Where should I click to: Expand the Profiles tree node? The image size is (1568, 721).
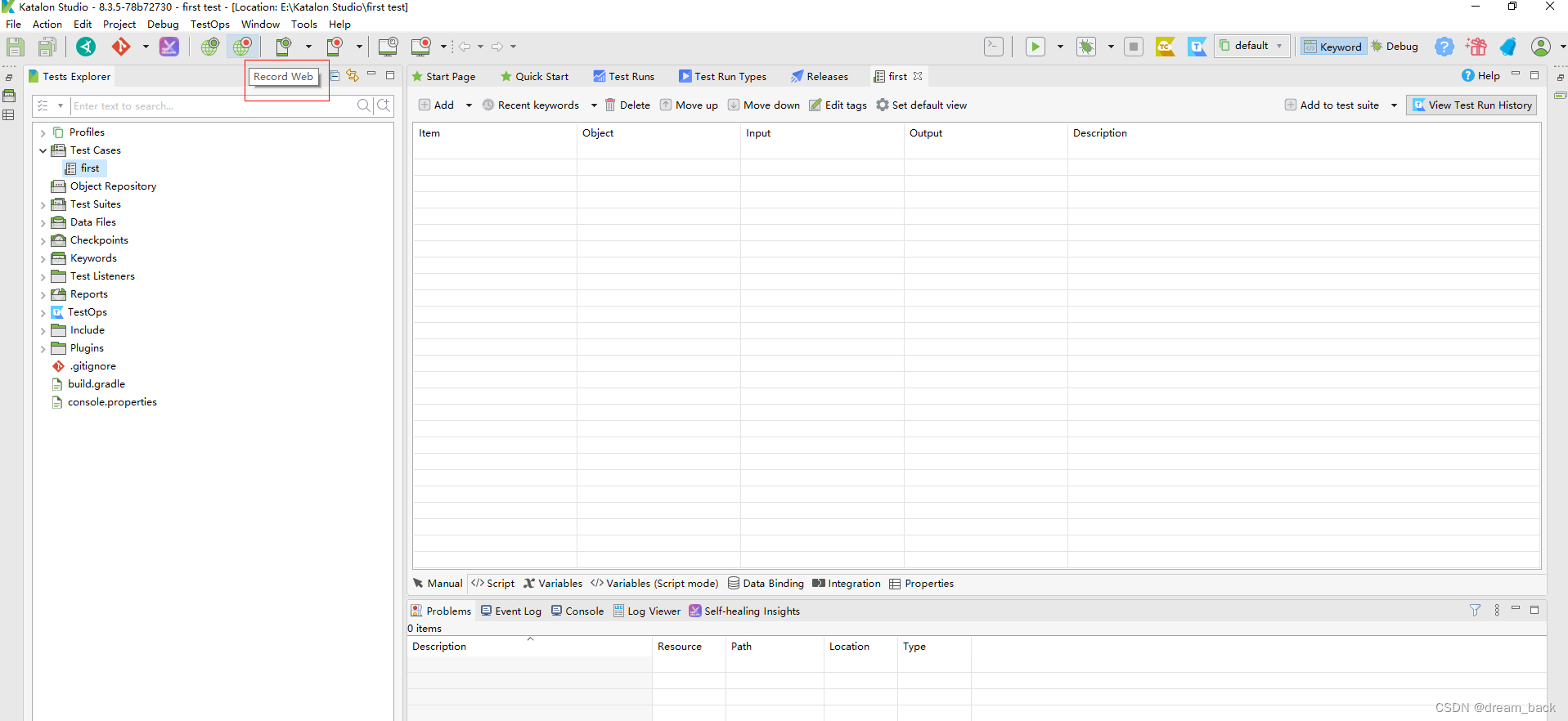point(43,132)
